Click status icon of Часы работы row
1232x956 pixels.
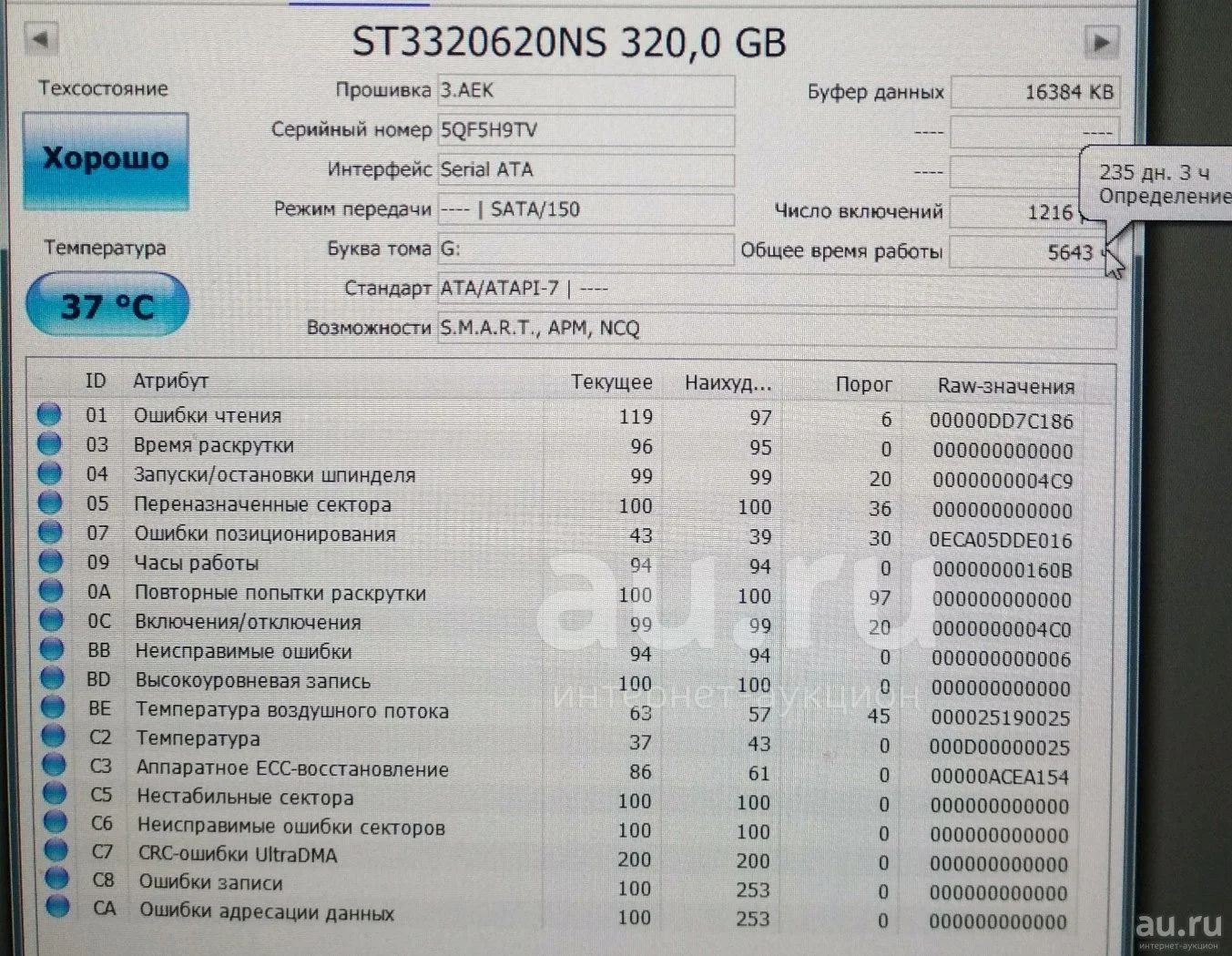51,562
